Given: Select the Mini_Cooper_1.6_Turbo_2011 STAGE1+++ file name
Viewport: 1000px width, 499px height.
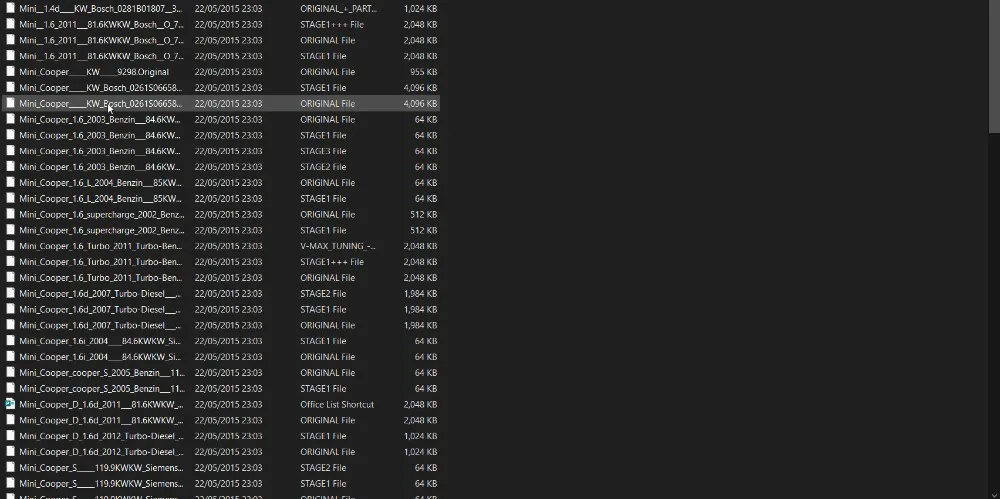Looking at the screenshot, I should [100, 262].
